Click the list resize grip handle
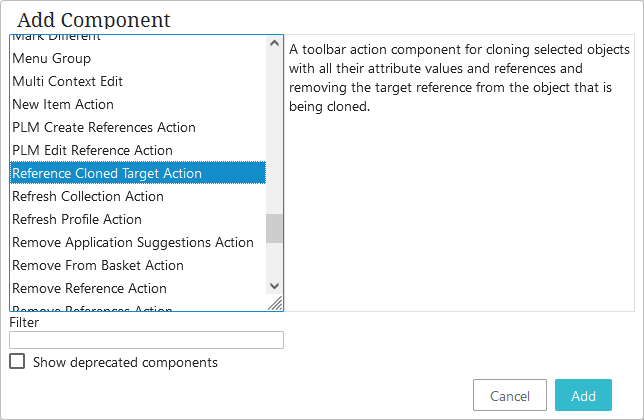Screen dimensions: 644x420 tap(276, 303)
